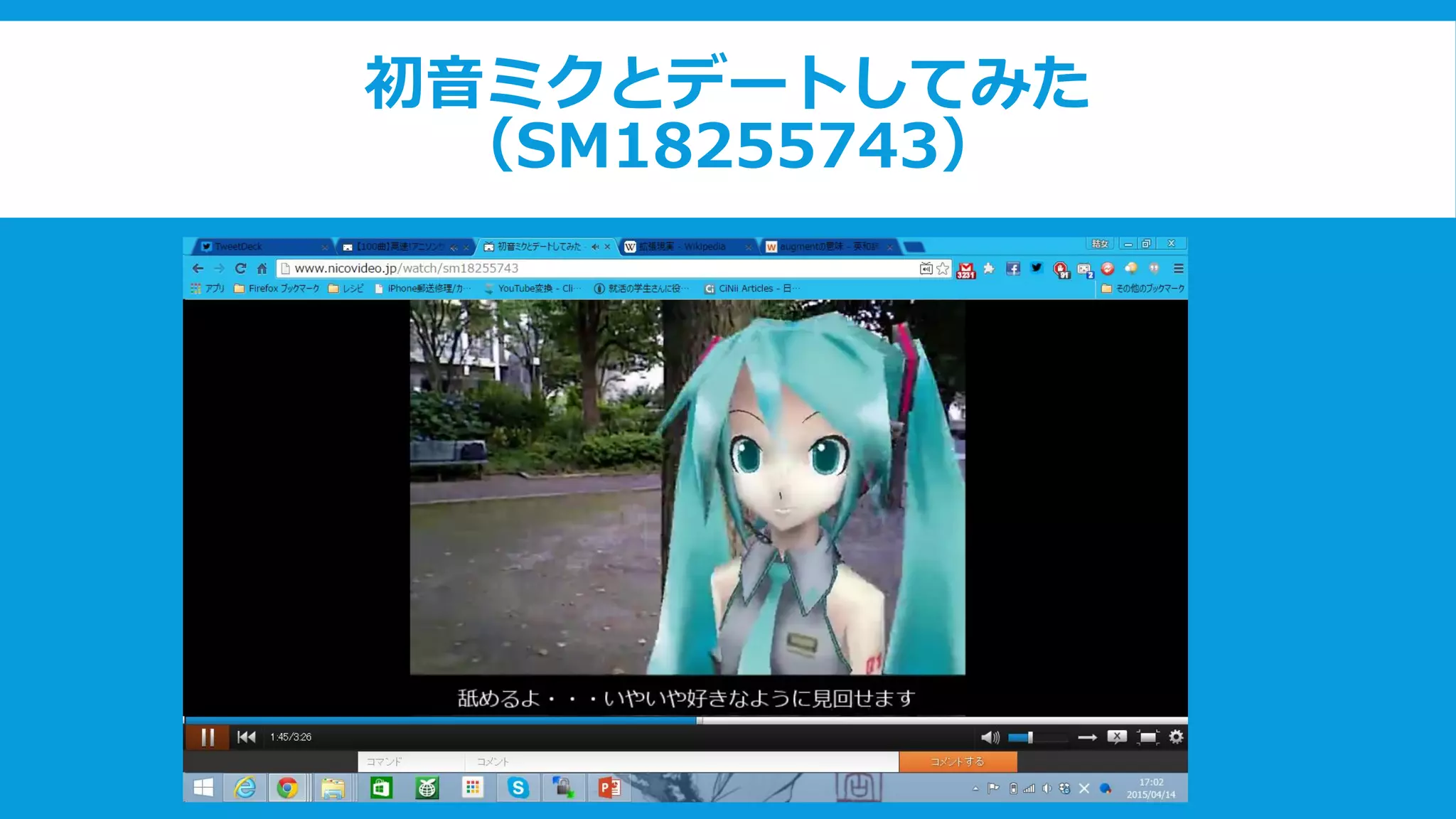Viewport: 1456px width, 819px height.
Task: Open the CiNii Articles bookmark
Action: click(752, 288)
